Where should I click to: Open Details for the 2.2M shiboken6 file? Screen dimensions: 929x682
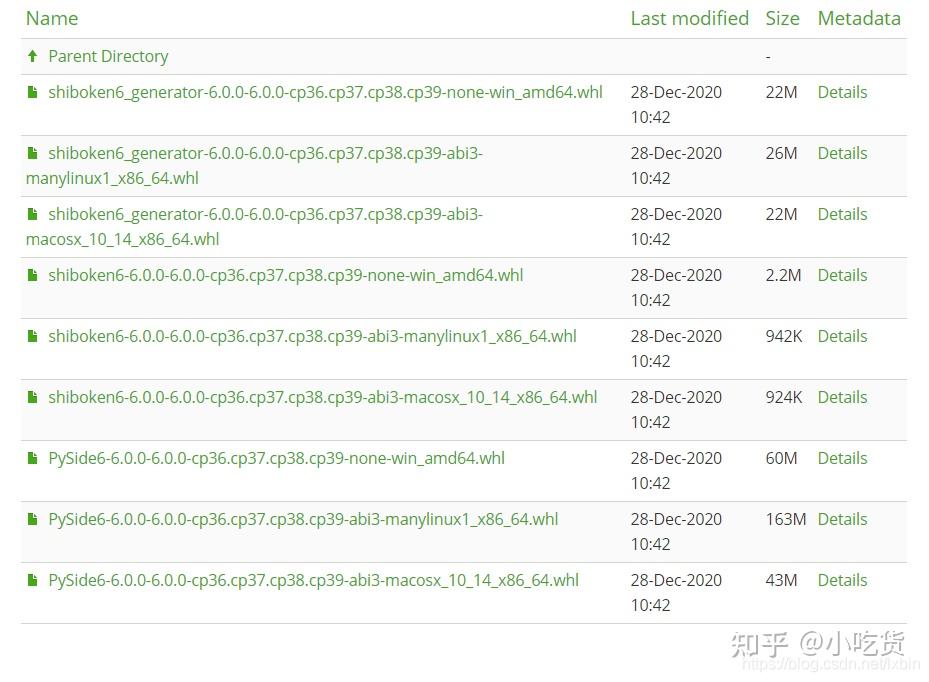(x=842, y=275)
